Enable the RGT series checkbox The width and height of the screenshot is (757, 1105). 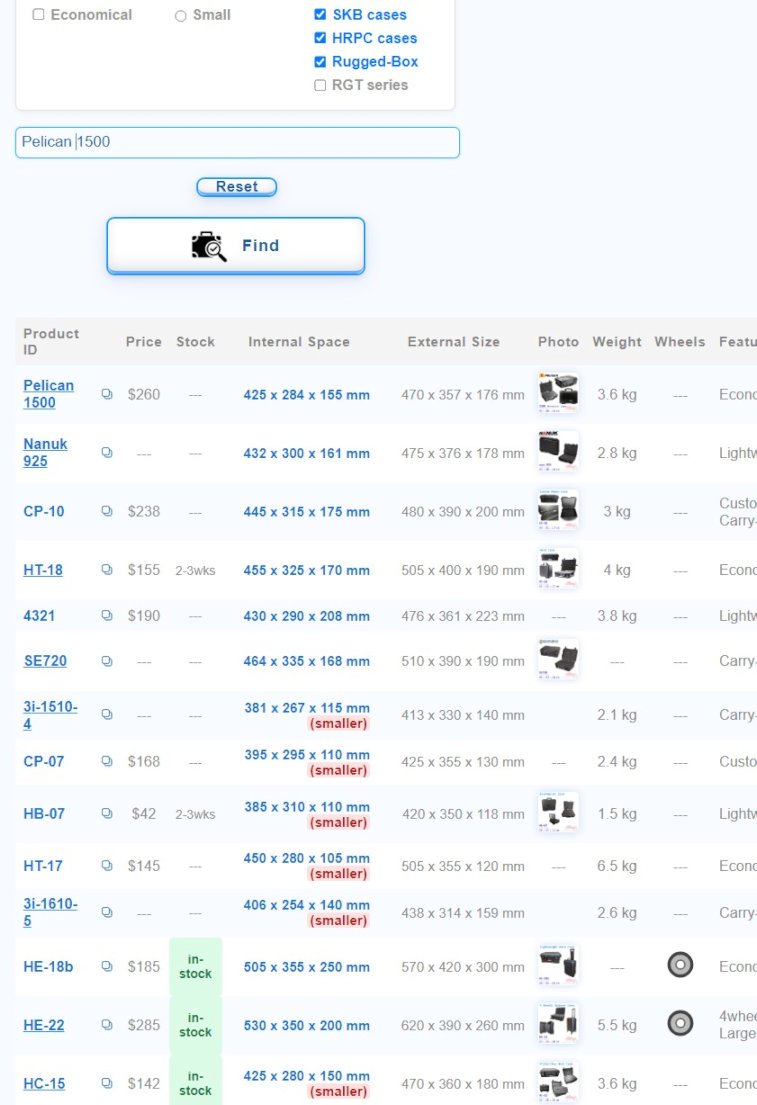click(x=320, y=85)
